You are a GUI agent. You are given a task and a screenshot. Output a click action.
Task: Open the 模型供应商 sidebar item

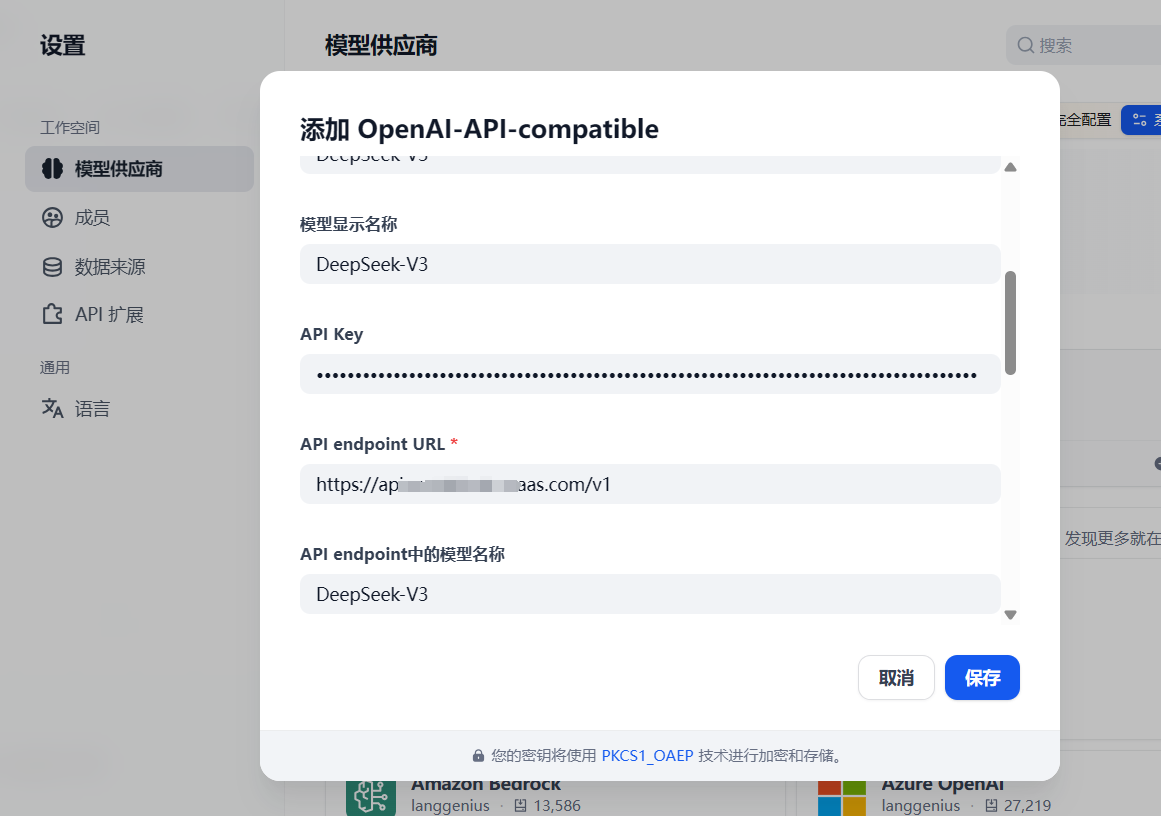click(139, 169)
